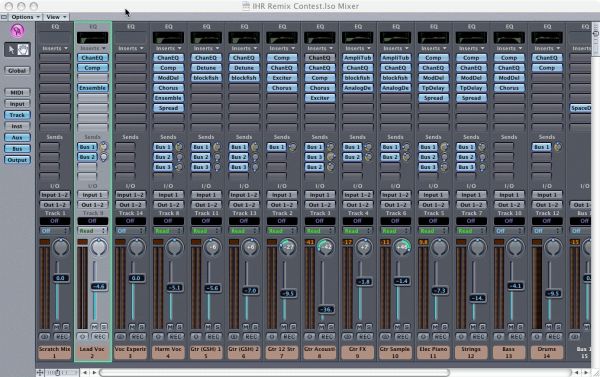
Task: Solo the Bass channel
Action: [x=520, y=326]
